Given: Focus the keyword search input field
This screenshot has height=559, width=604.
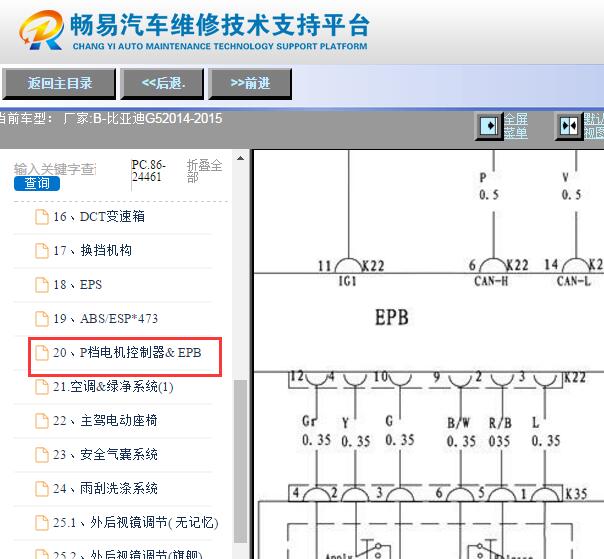Looking at the screenshot, I should coord(55,169).
